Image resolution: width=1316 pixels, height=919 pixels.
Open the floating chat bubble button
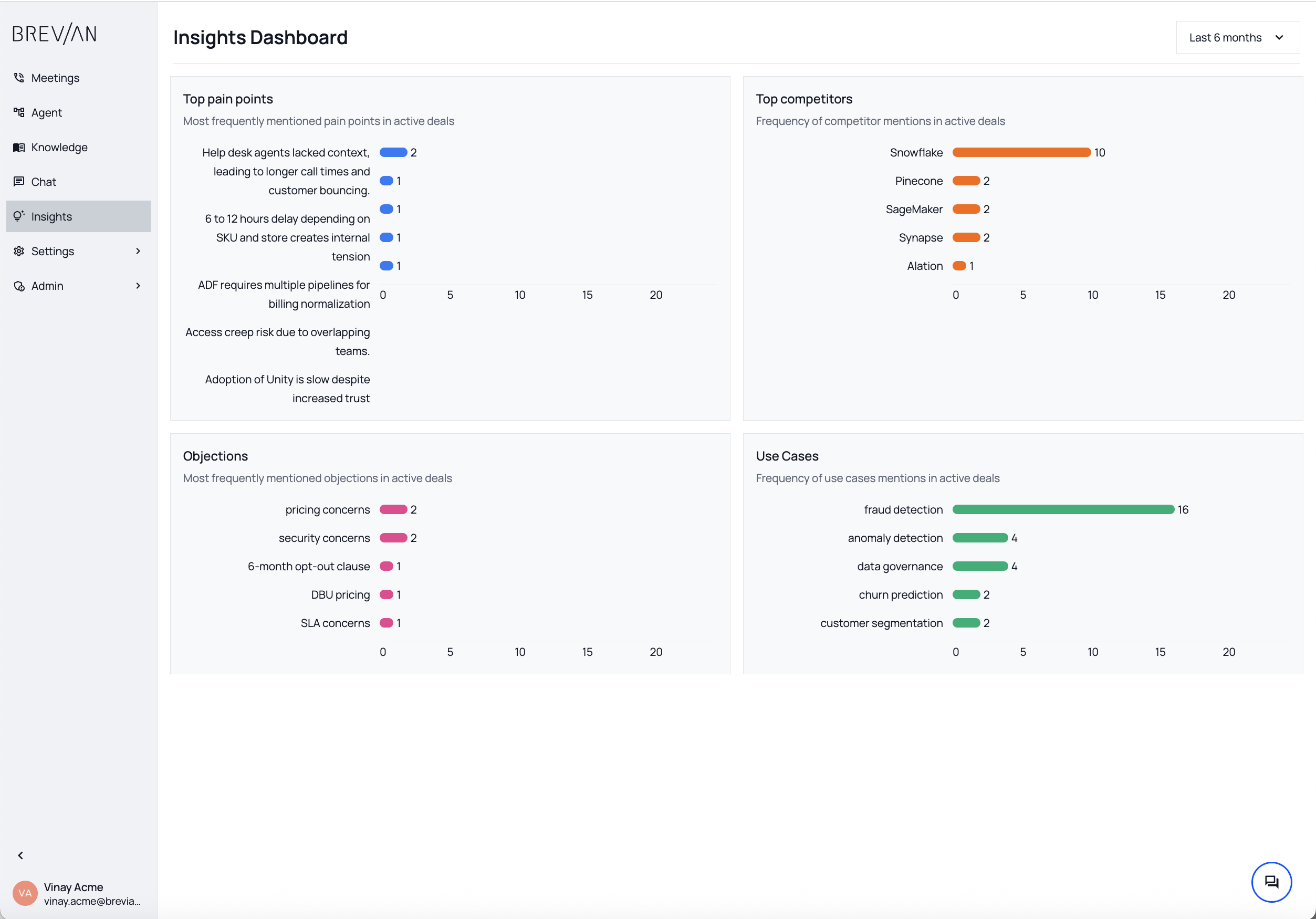(1271, 882)
